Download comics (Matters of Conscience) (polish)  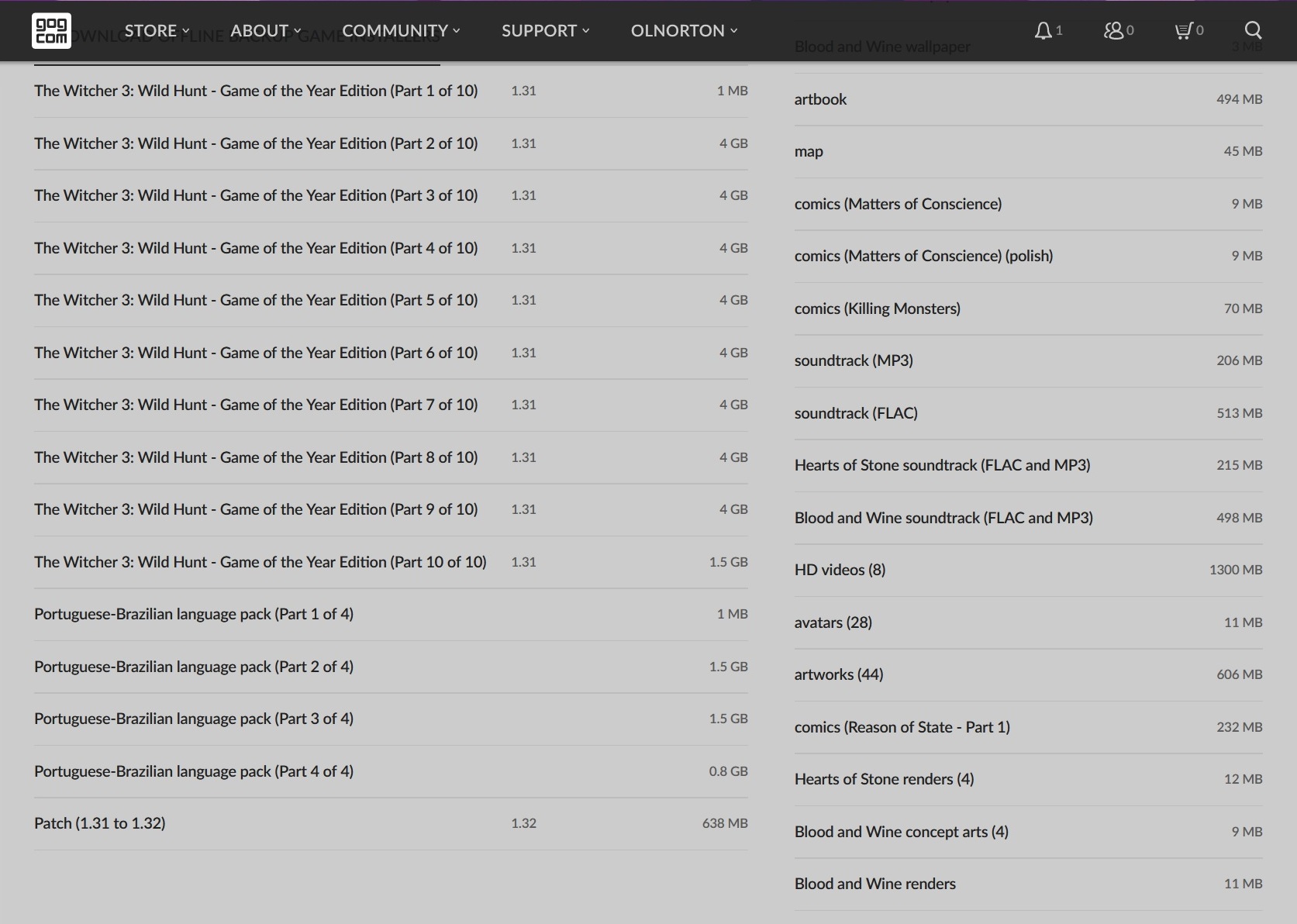click(1028, 256)
